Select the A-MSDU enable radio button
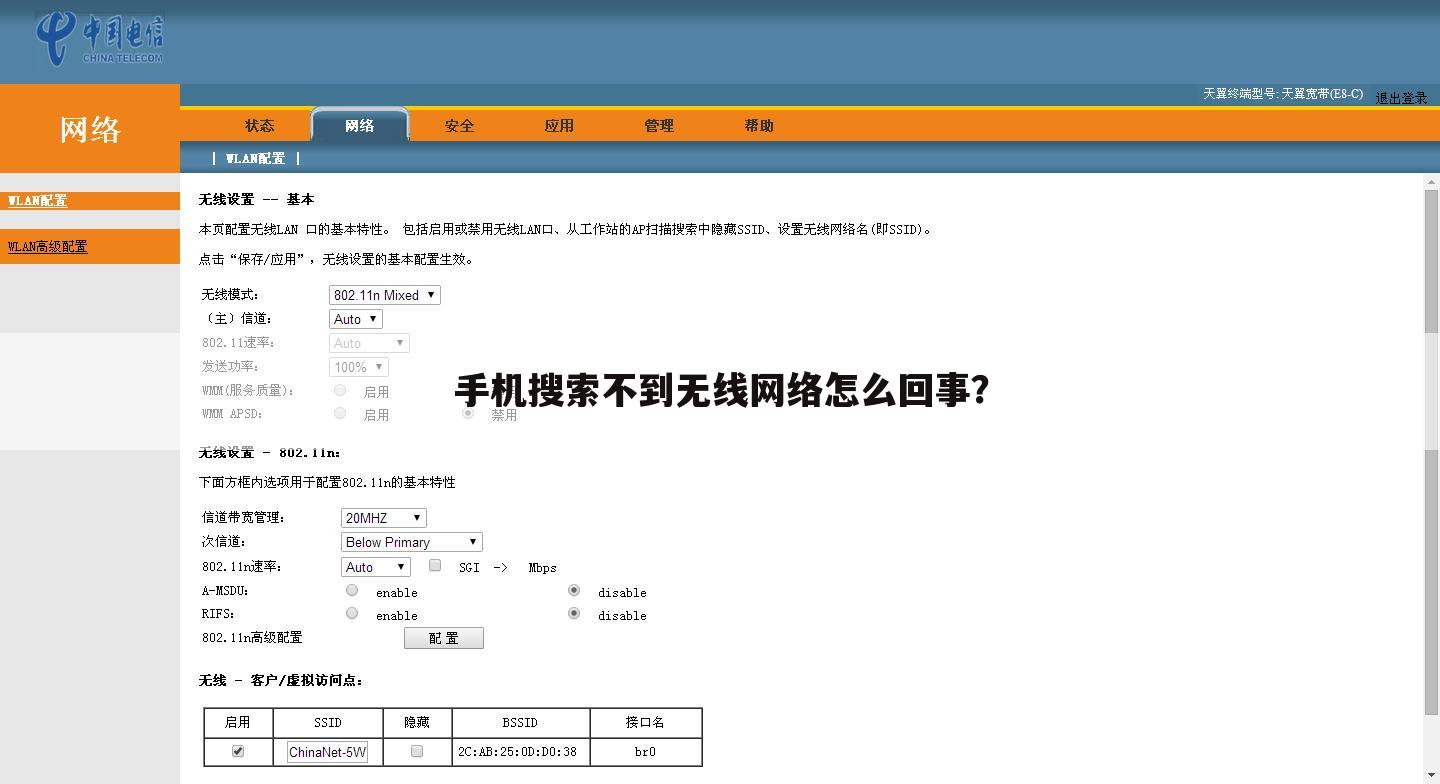This screenshot has width=1440, height=784. point(352,591)
